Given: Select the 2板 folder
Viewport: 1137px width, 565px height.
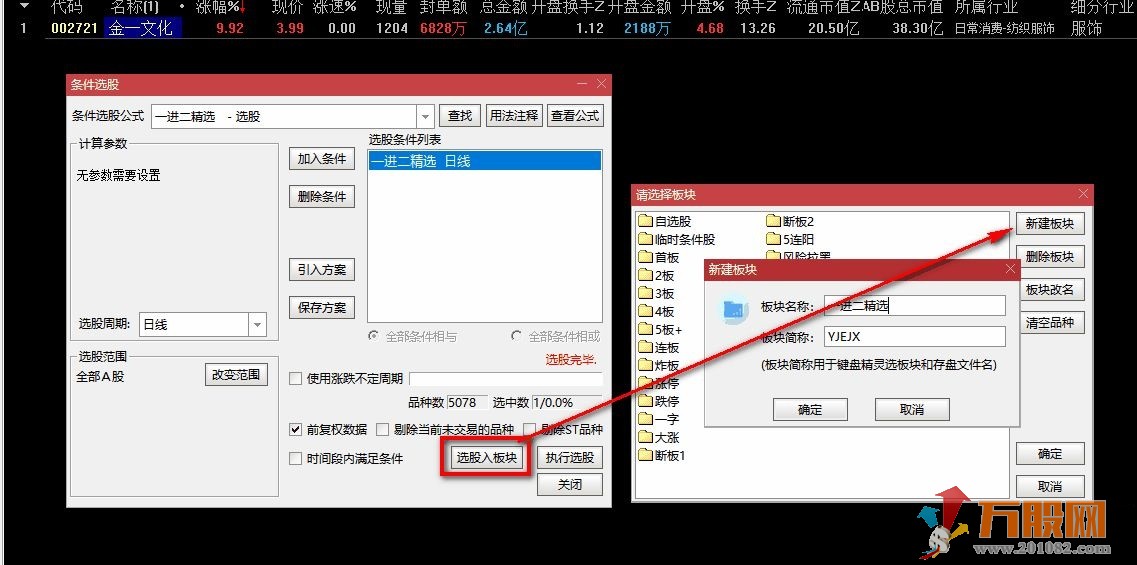Looking at the screenshot, I should [656, 276].
